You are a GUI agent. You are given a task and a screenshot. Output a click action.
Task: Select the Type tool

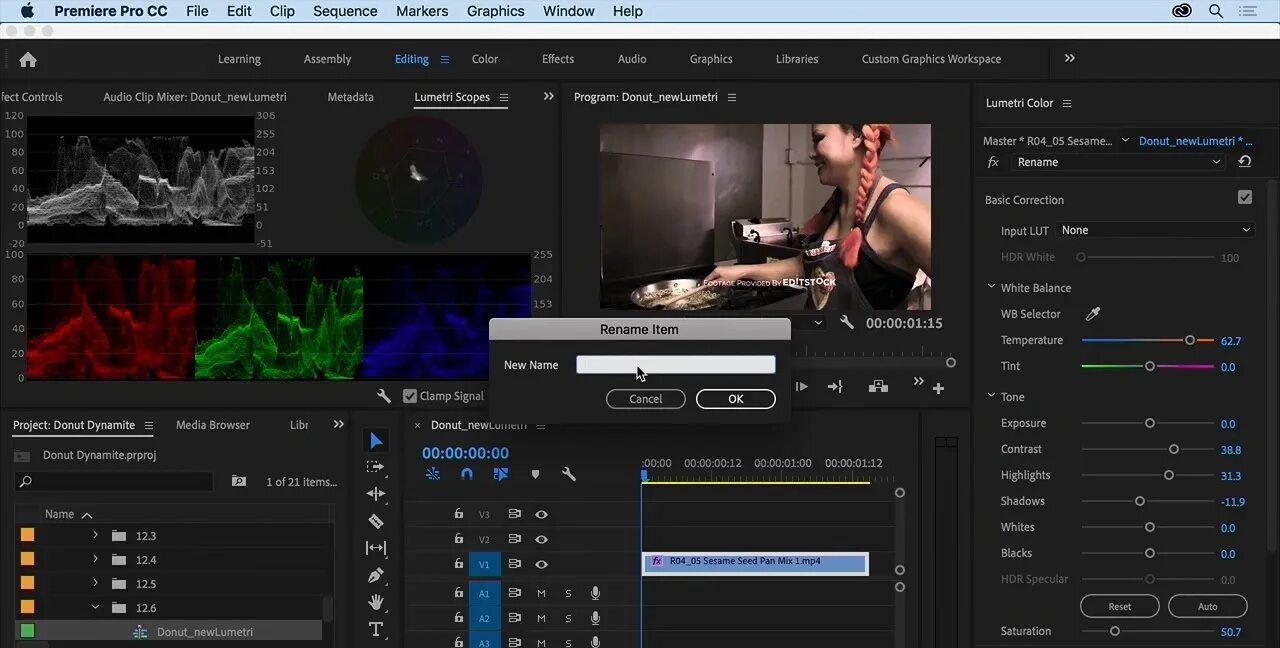coord(376,629)
